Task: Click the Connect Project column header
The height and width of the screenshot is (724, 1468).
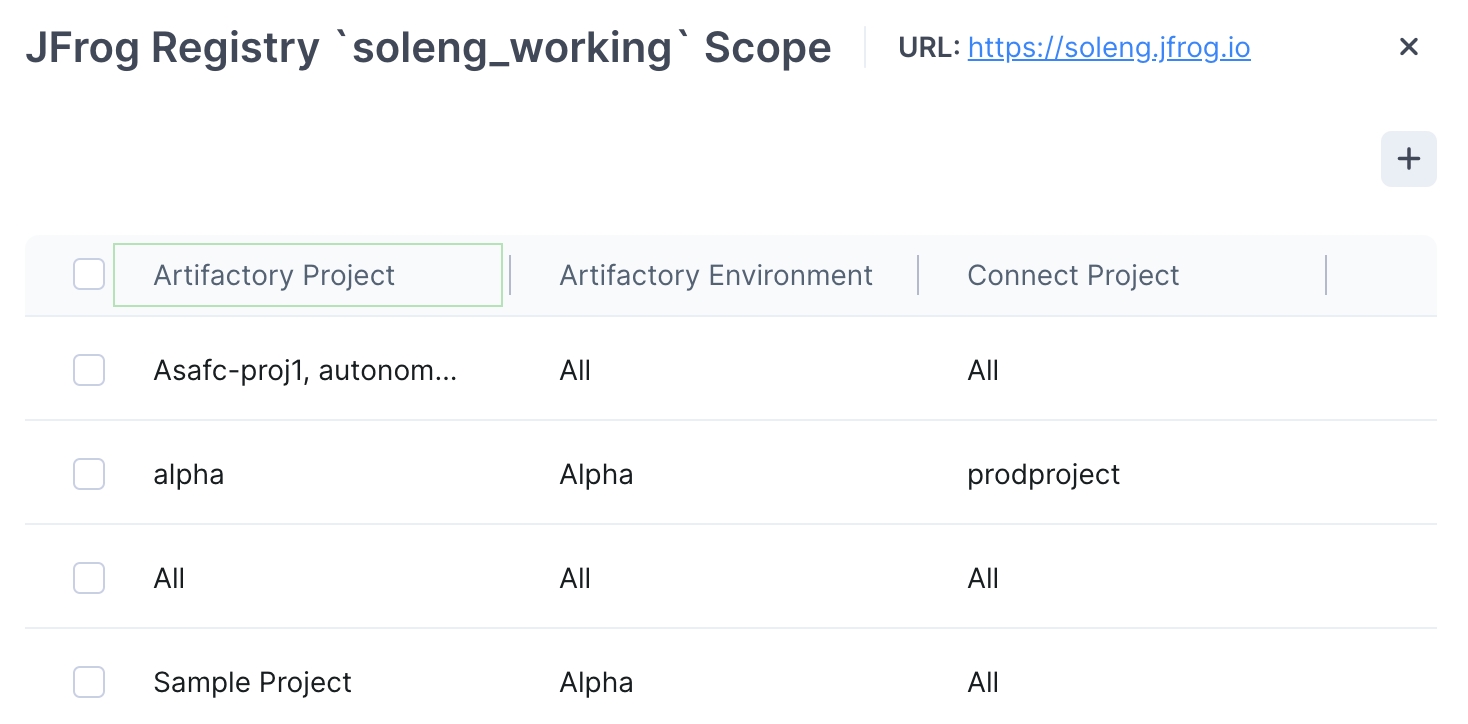Action: [1073, 275]
